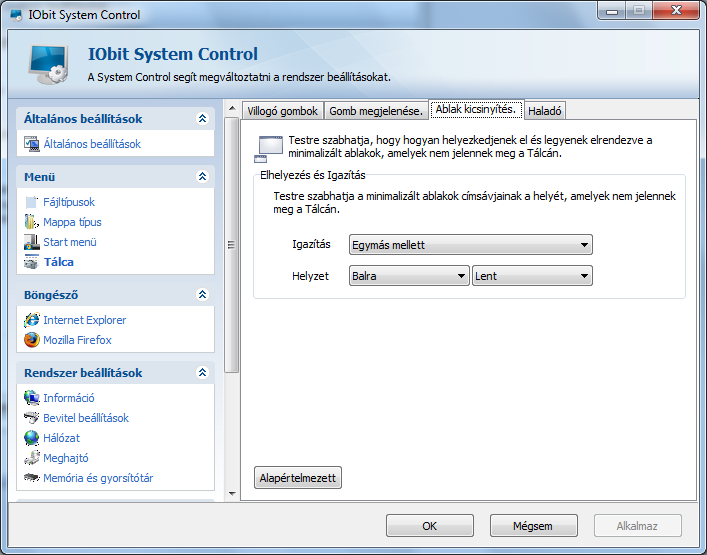Open Start menü settings

[70, 242]
